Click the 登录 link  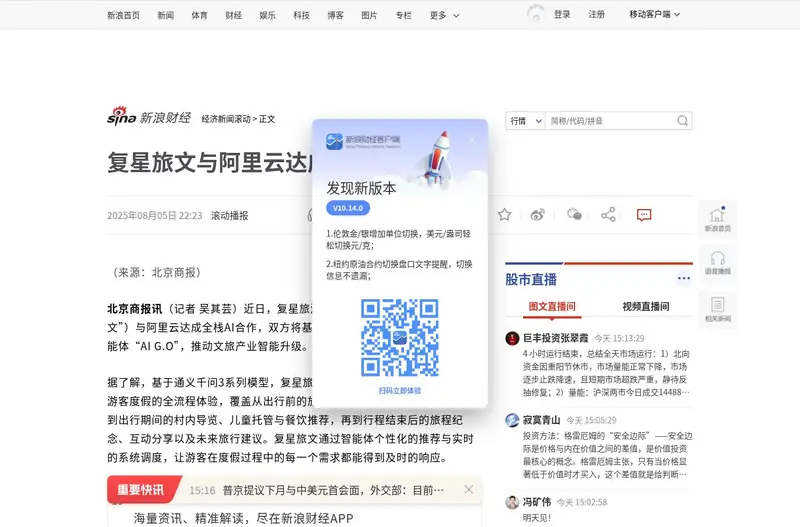tap(562, 14)
